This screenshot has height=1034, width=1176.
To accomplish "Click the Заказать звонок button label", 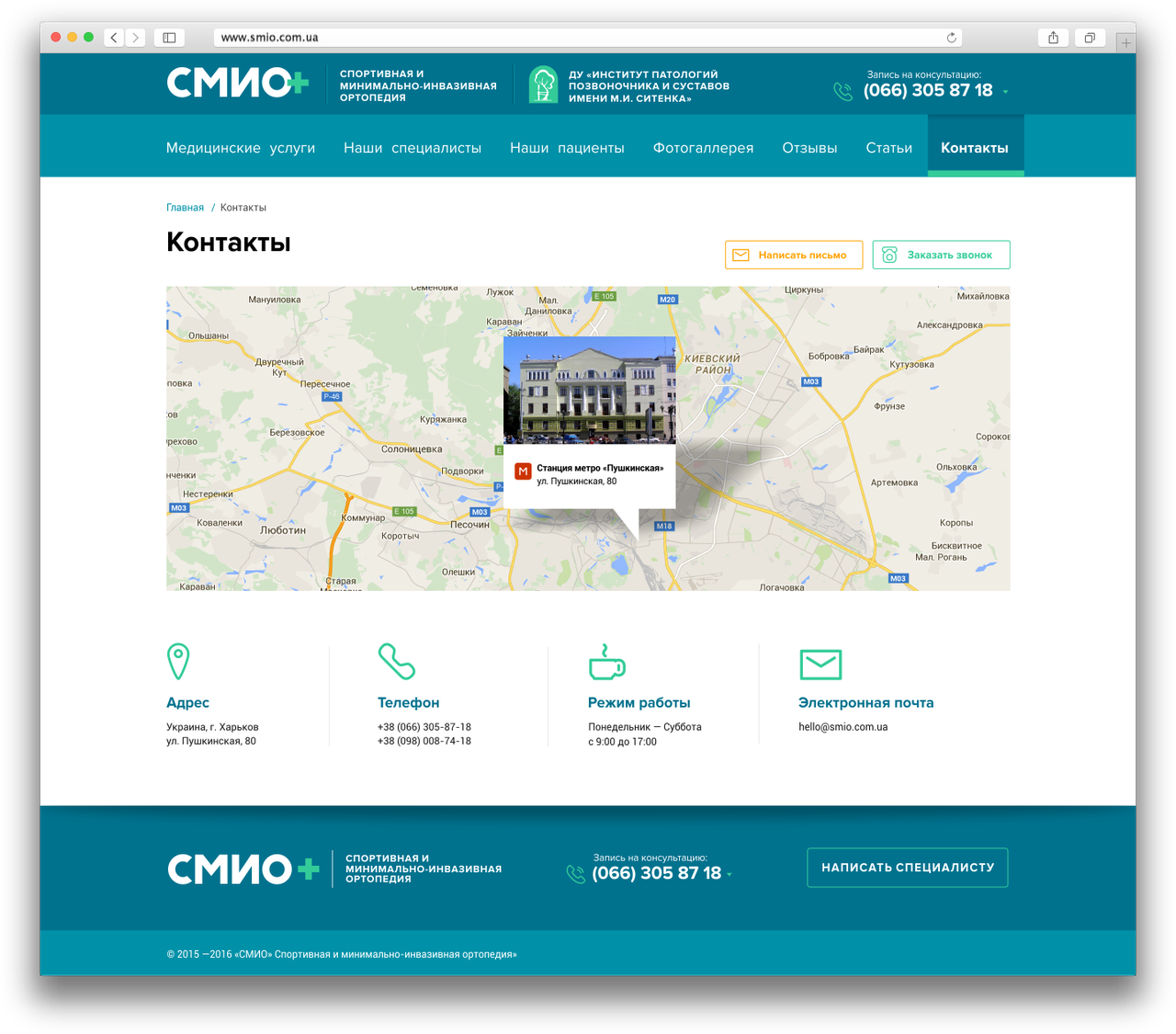I will 949,255.
